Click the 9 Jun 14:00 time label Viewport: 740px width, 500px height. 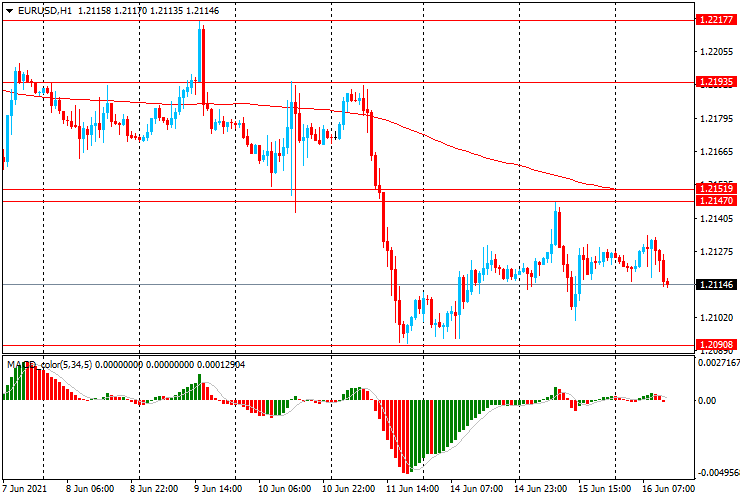[218, 488]
